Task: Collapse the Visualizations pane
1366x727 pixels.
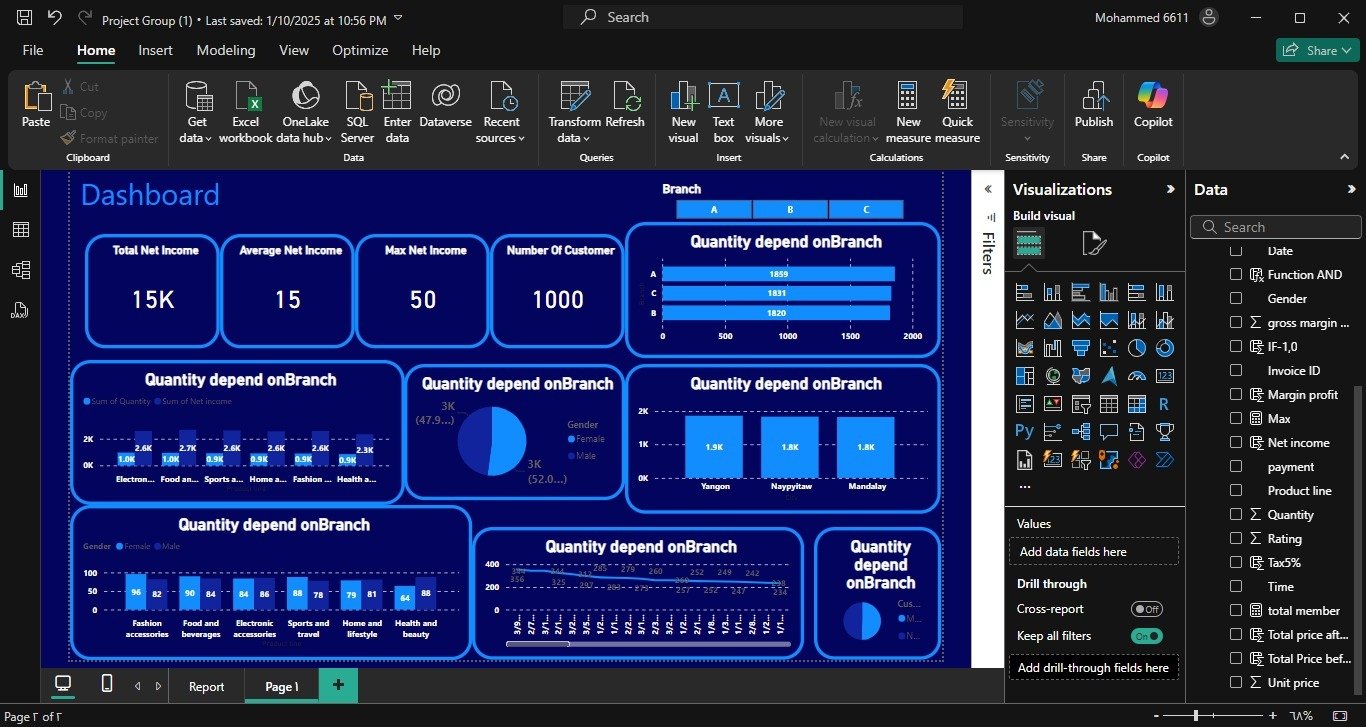Action: (1171, 189)
